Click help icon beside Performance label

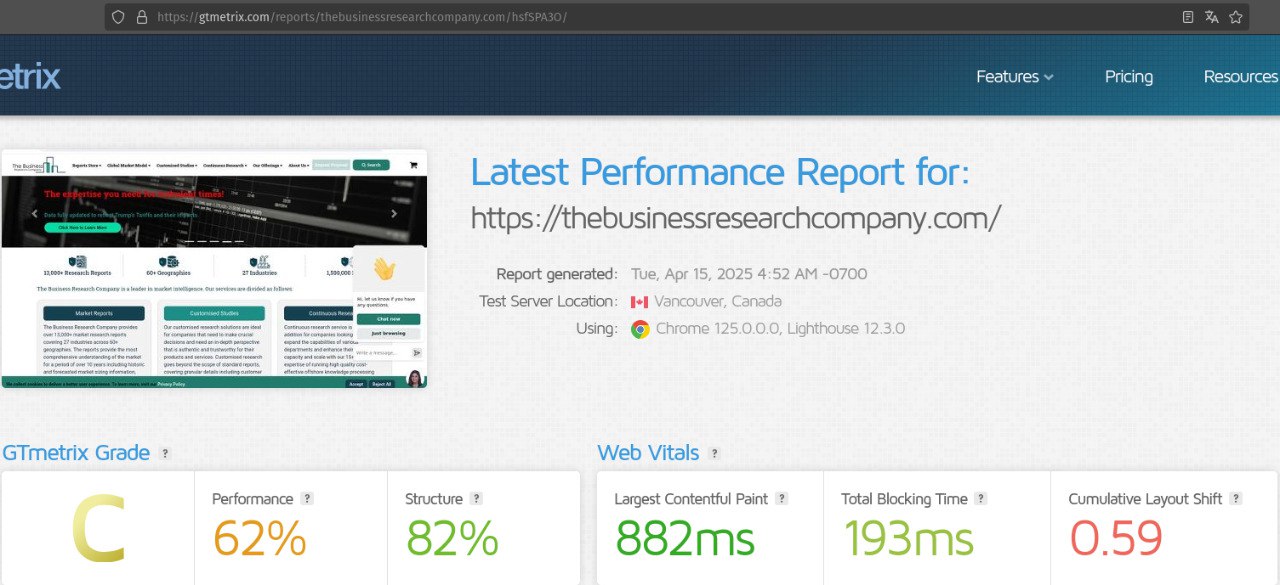click(x=307, y=498)
